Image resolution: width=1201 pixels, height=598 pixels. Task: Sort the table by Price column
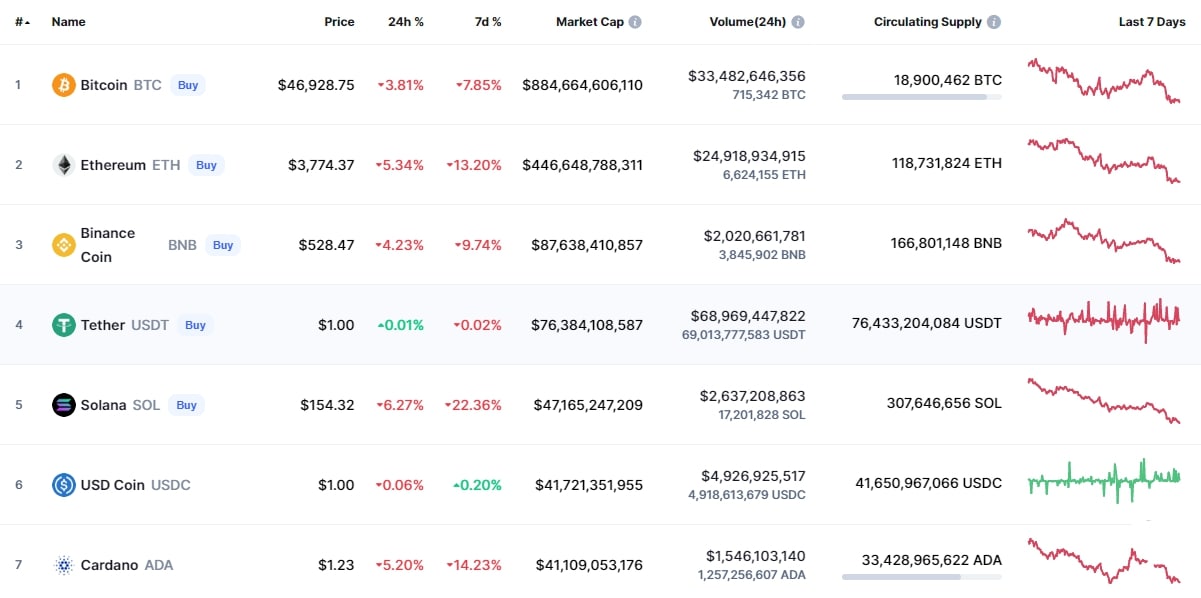(339, 21)
